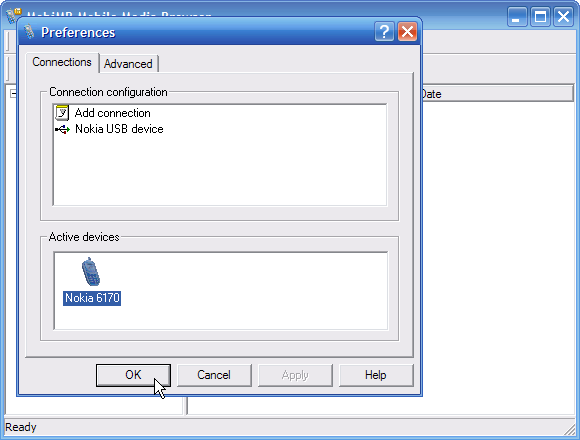Select the Connections tab
The height and width of the screenshot is (440, 580).
click(62, 62)
